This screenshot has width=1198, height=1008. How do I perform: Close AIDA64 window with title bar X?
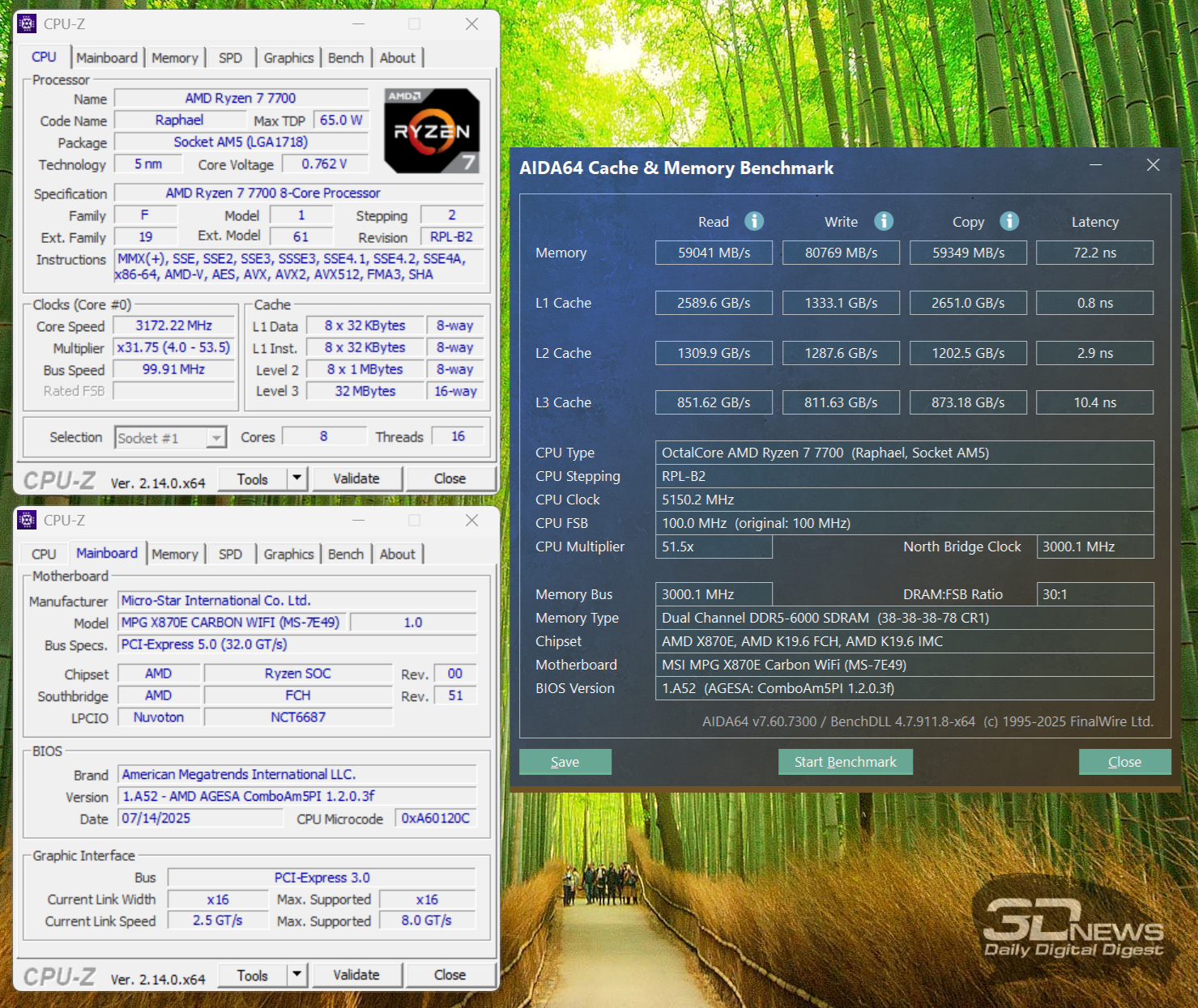[1153, 165]
